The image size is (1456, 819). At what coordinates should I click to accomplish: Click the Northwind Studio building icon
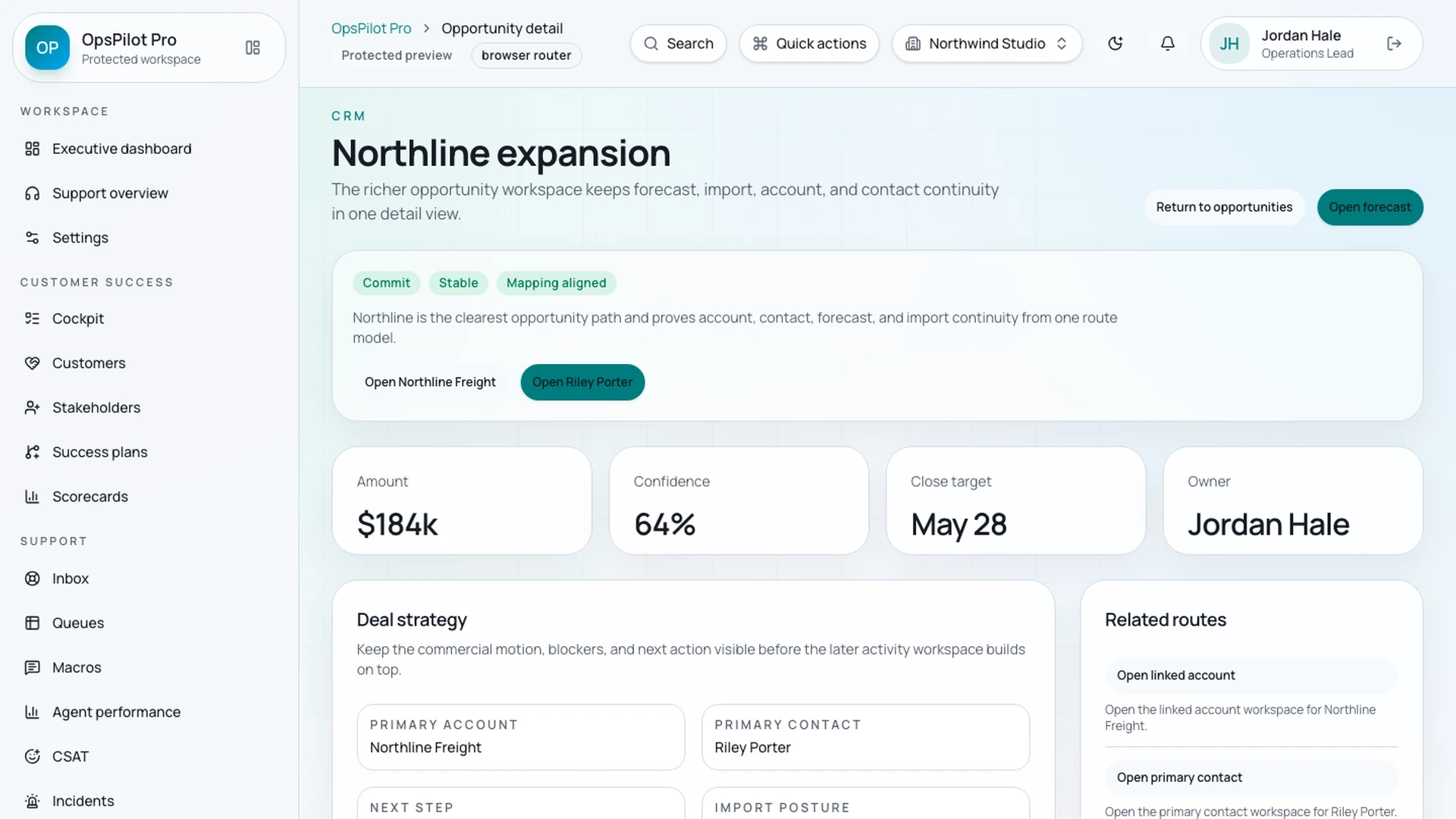[x=913, y=44]
